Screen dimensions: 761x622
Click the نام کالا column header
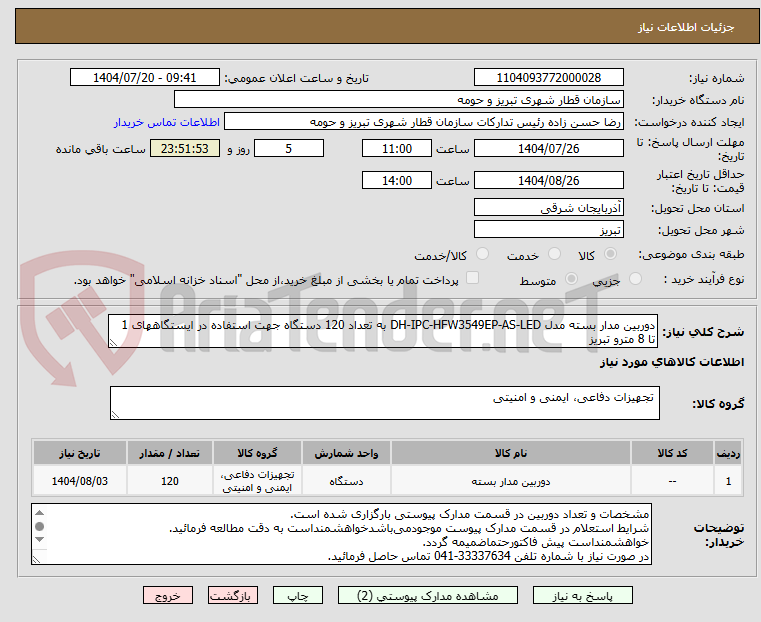pyautogui.click(x=511, y=453)
